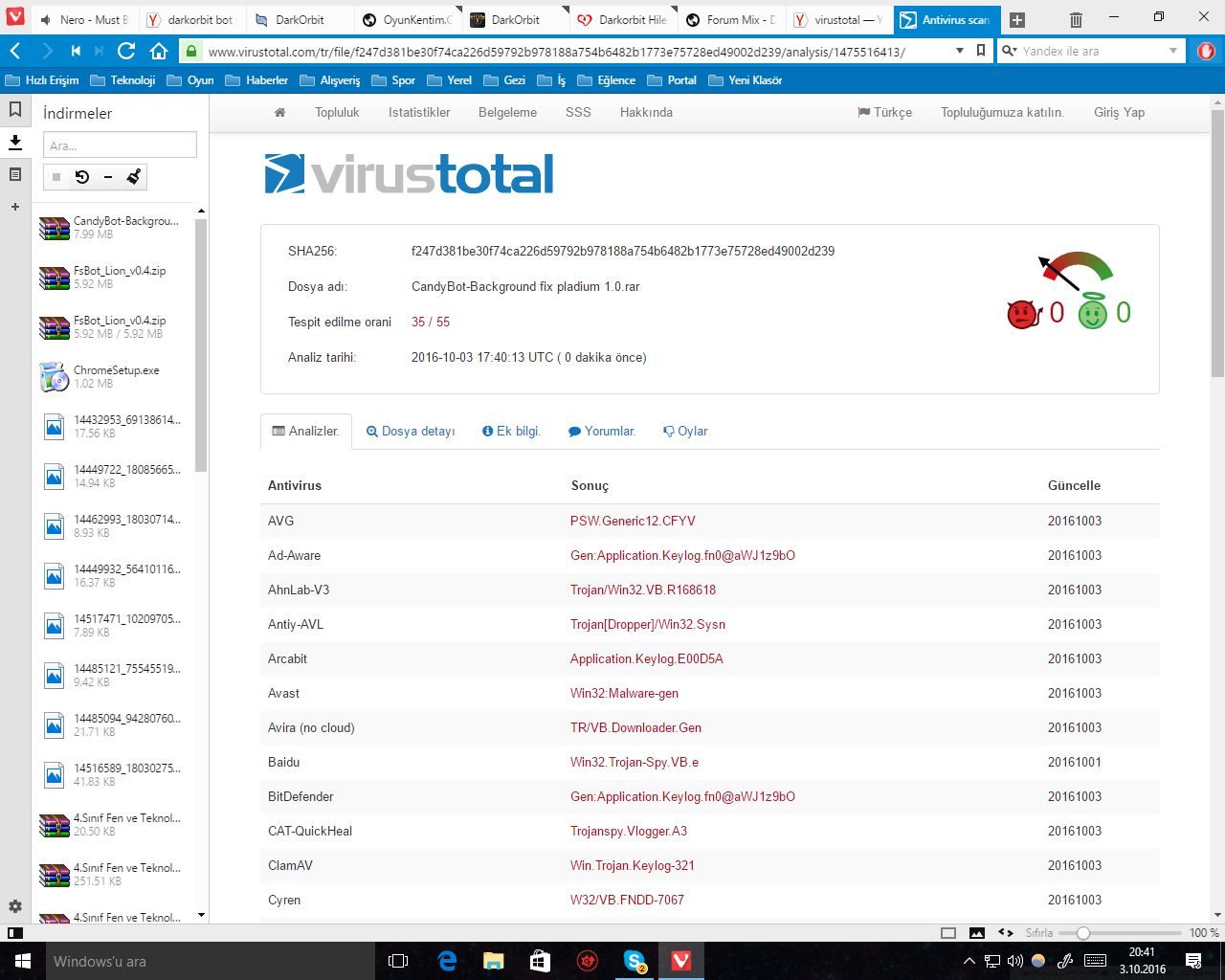This screenshot has height=980, width=1225.
Task: Go back to the previous page
Action: click(15, 51)
